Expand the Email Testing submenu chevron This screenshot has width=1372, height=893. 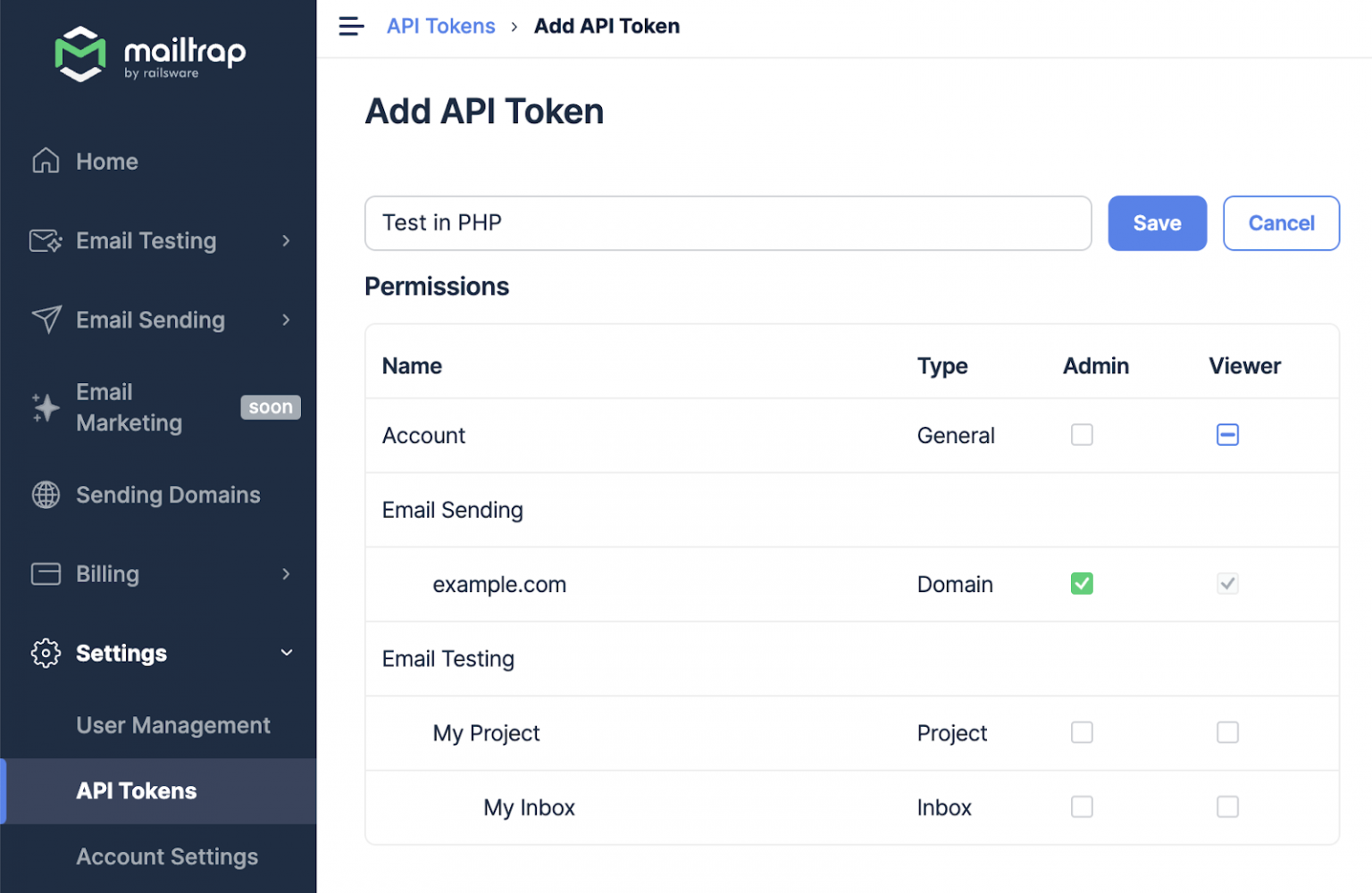[x=286, y=241]
